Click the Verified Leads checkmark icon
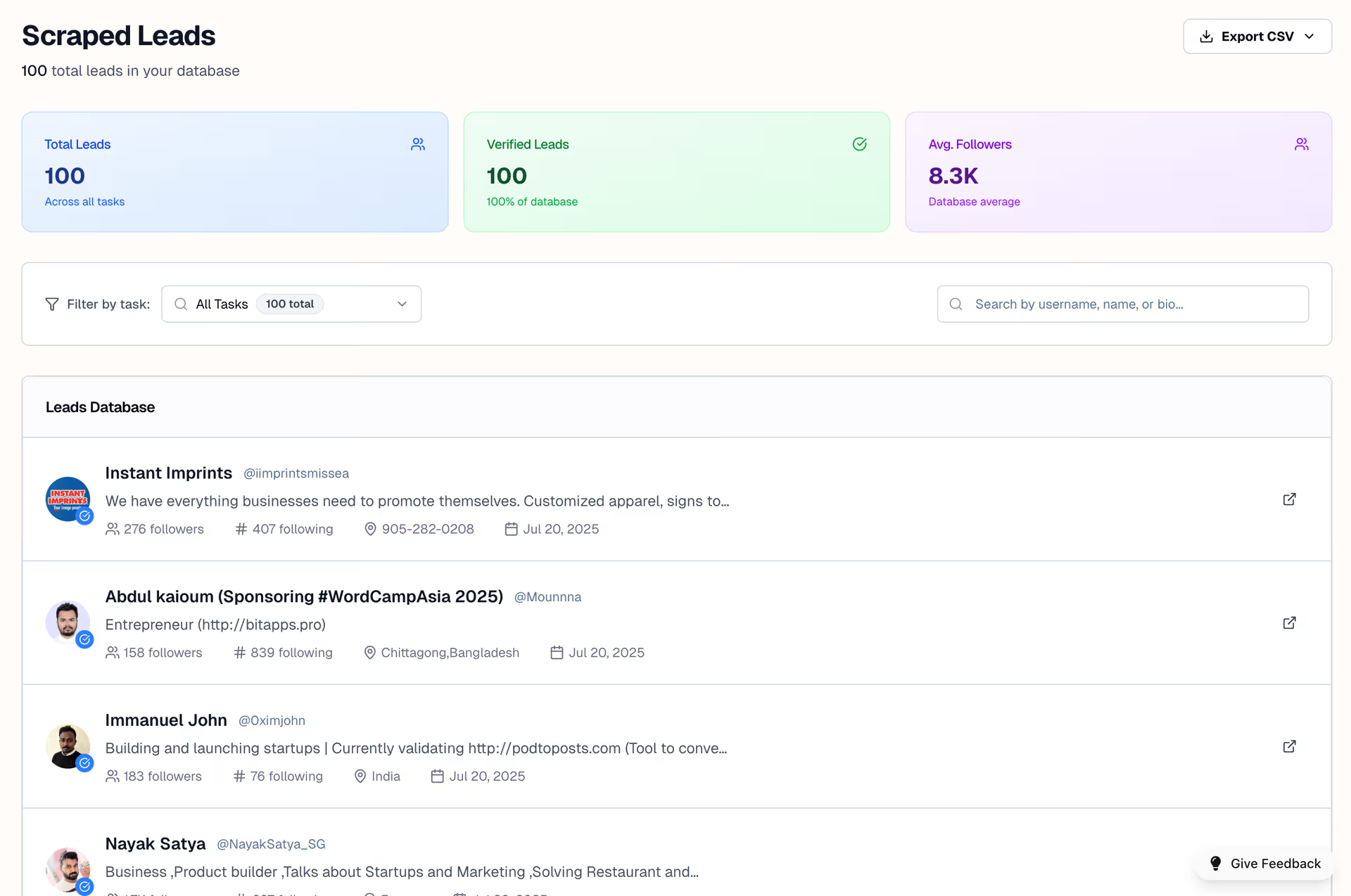This screenshot has height=896, width=1351. pos(859,144)
